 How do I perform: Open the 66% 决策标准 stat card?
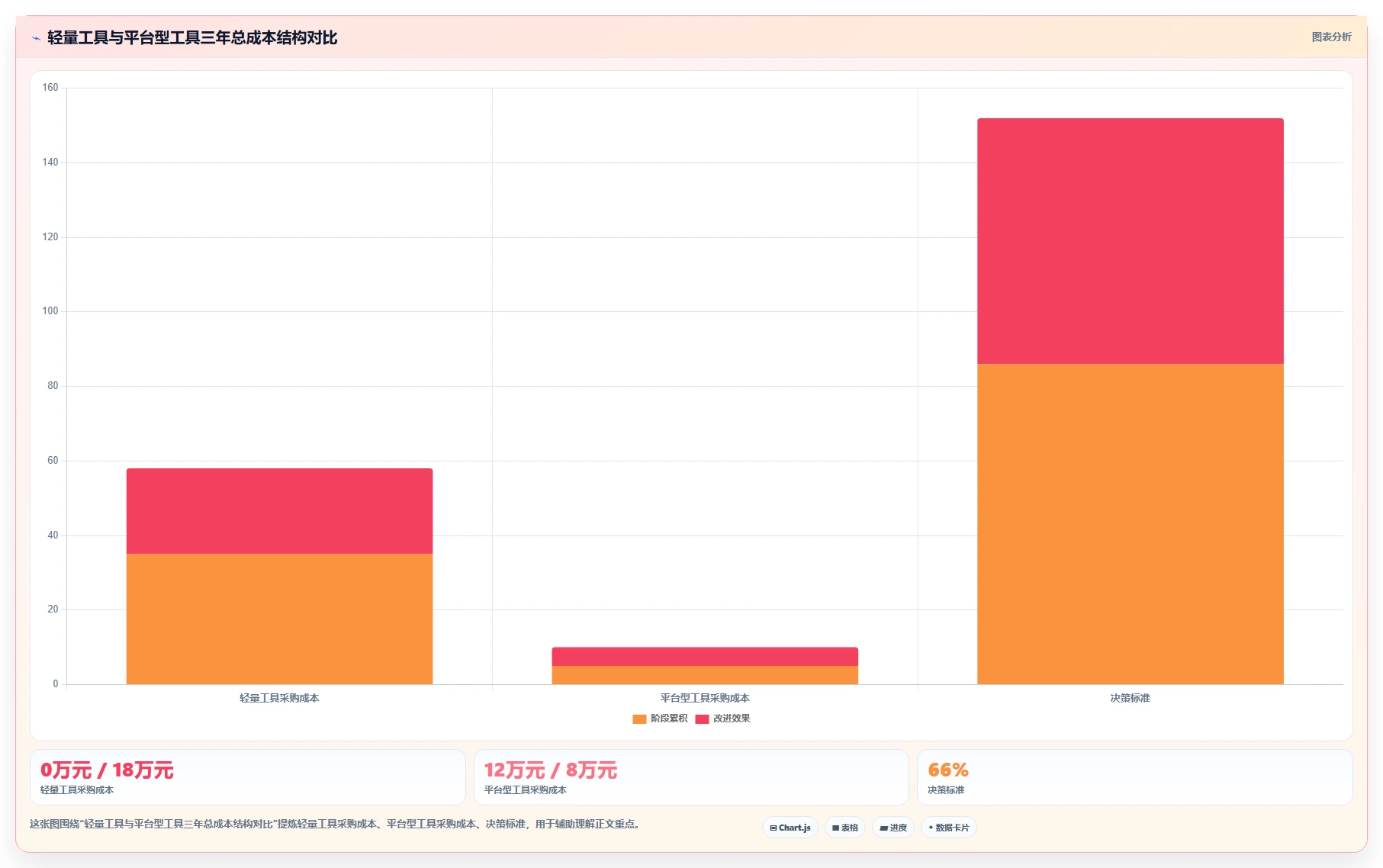pos(1135,777)
